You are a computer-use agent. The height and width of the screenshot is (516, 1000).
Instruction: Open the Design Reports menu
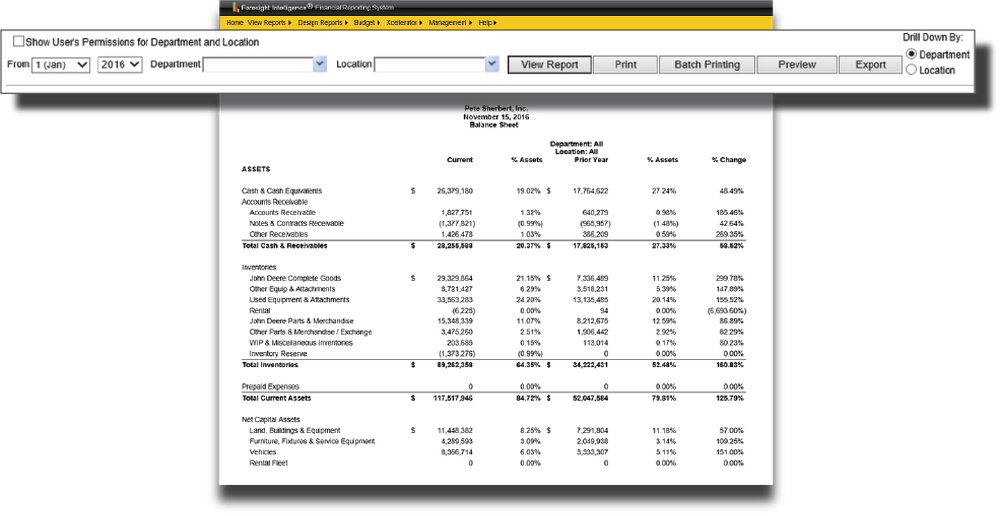tap(322, 22)
